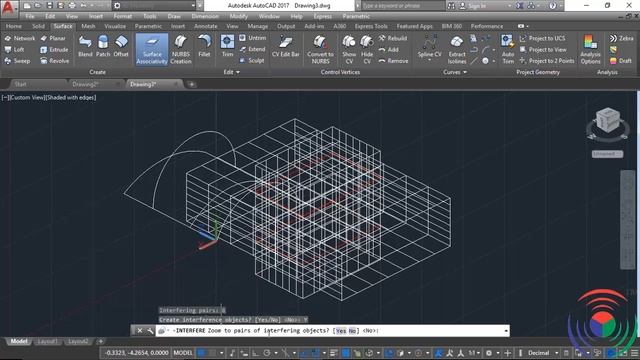Select the Spline CV tool
This screenshot has height=360, width=640.
tap(429, 46)
